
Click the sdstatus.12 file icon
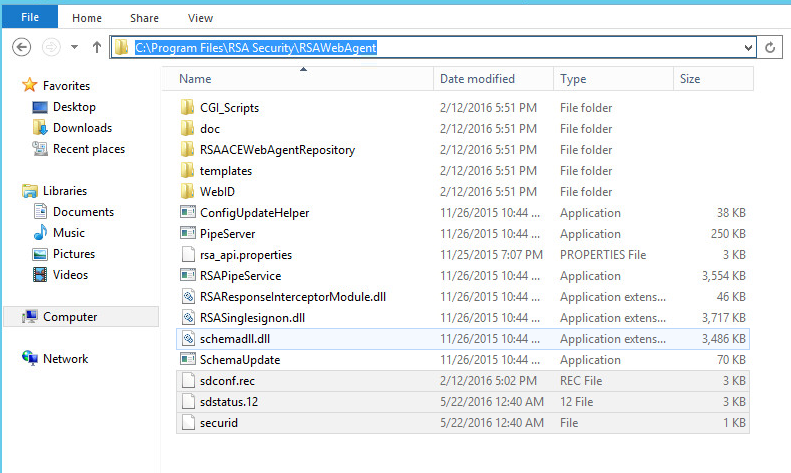coord(188,401)
